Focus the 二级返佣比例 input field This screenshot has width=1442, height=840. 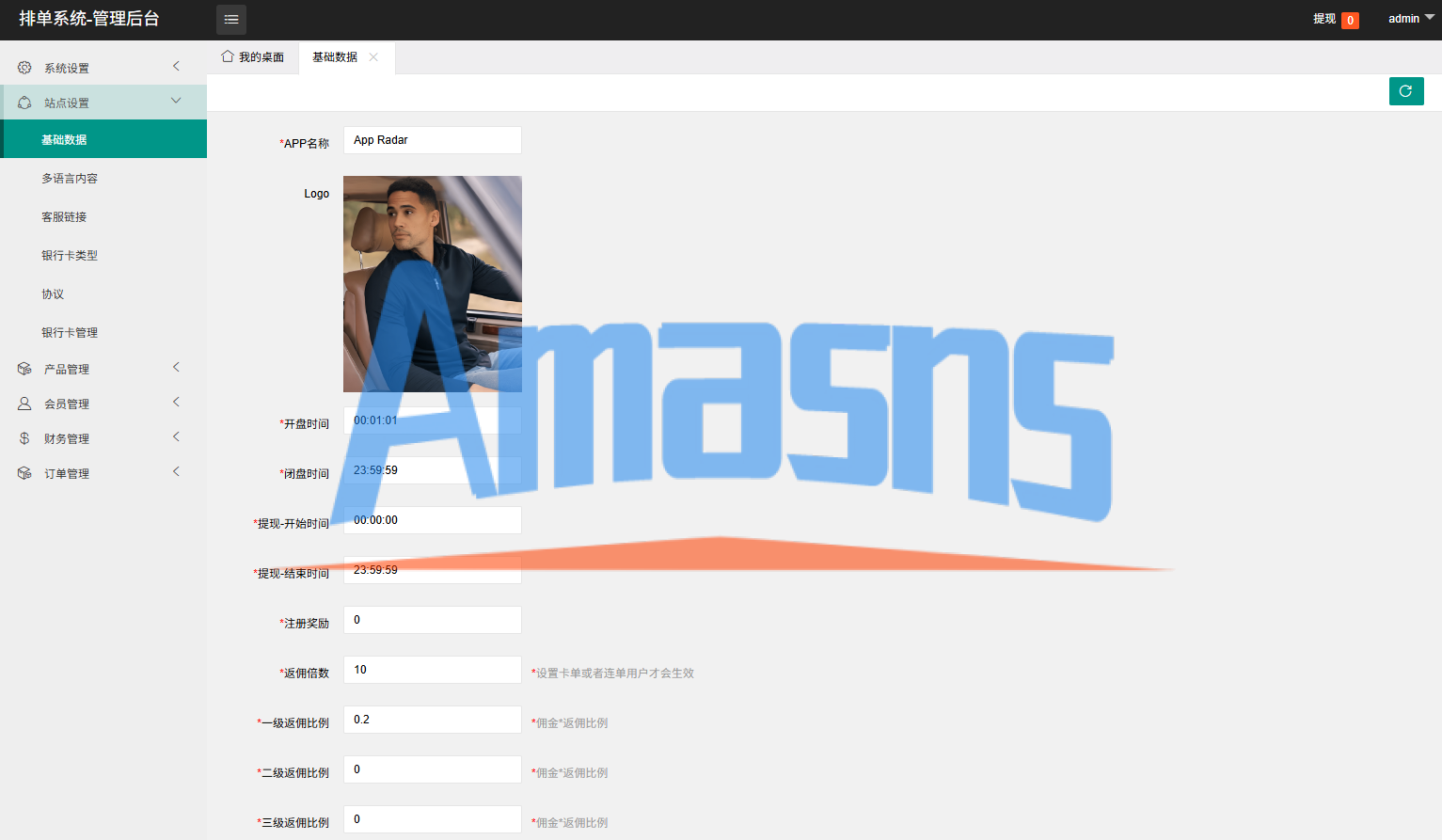click(x=433, y=769)
